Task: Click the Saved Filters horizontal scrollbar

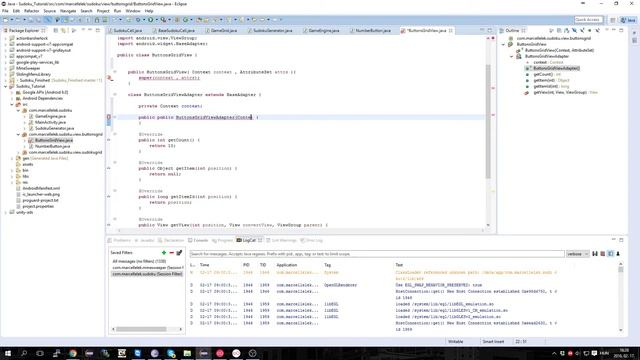Action: tap(141, 329)
